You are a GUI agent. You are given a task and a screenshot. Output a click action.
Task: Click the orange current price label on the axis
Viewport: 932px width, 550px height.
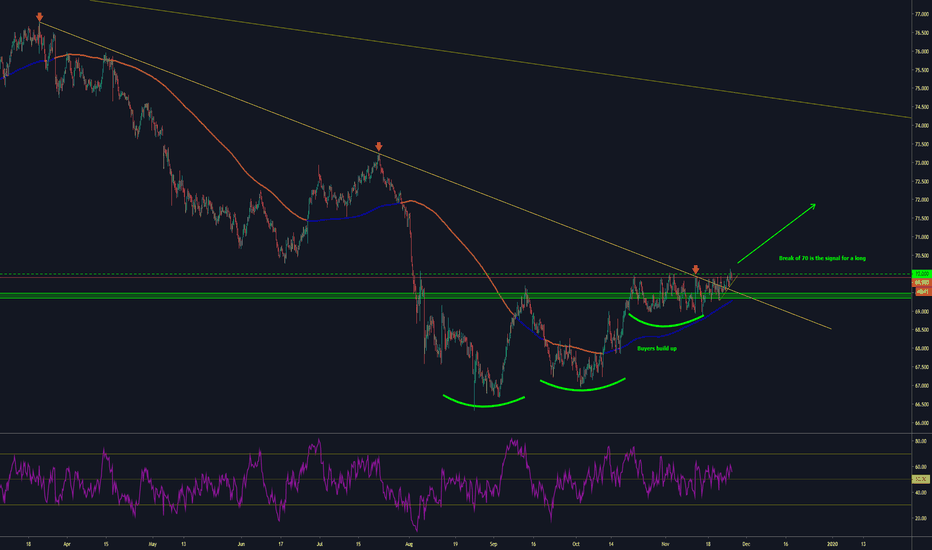pyautogui.click(x=920, y=283)
